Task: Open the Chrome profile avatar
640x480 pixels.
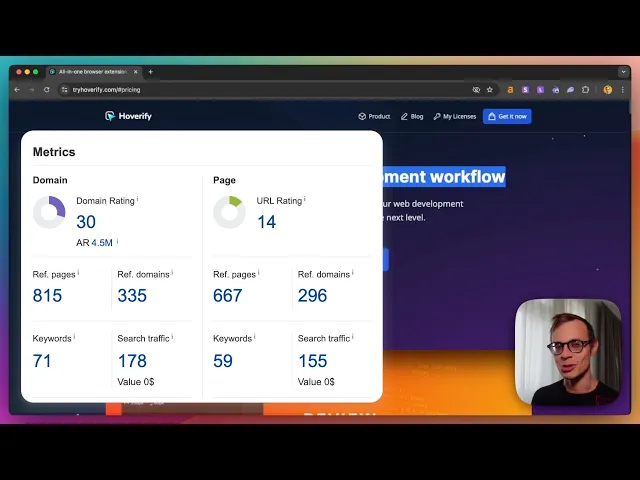Action: click(608, 90)
